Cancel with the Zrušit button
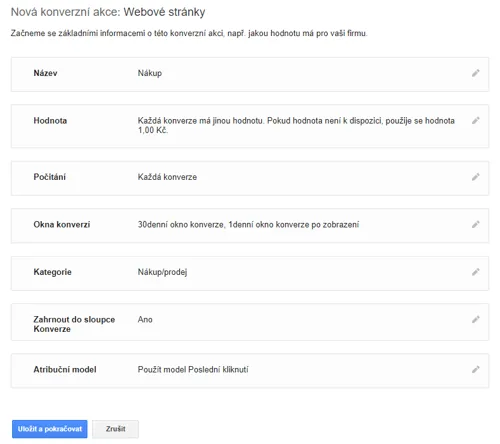Screen dimensions: 500x444 (115, 429)
